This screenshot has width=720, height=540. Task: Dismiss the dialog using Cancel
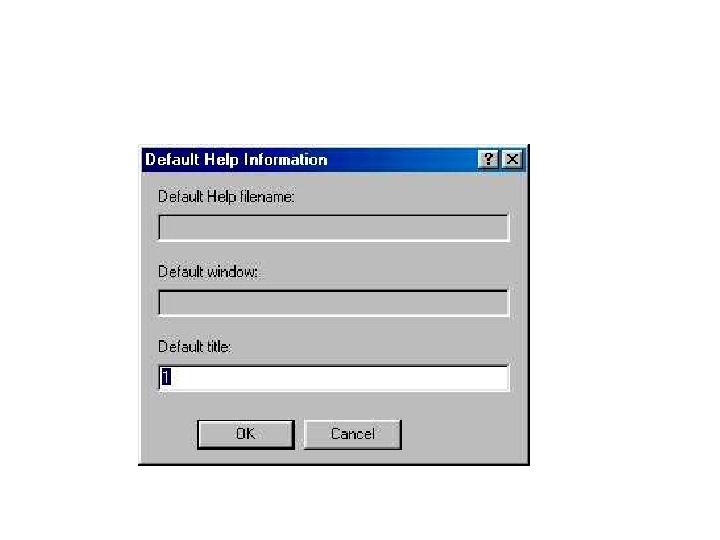[353, 434]
